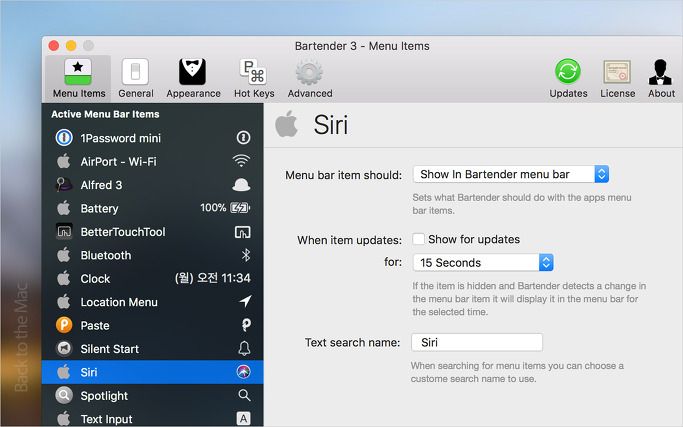Select Paste in the list
The image size is (683, 427).
point(152,326)
